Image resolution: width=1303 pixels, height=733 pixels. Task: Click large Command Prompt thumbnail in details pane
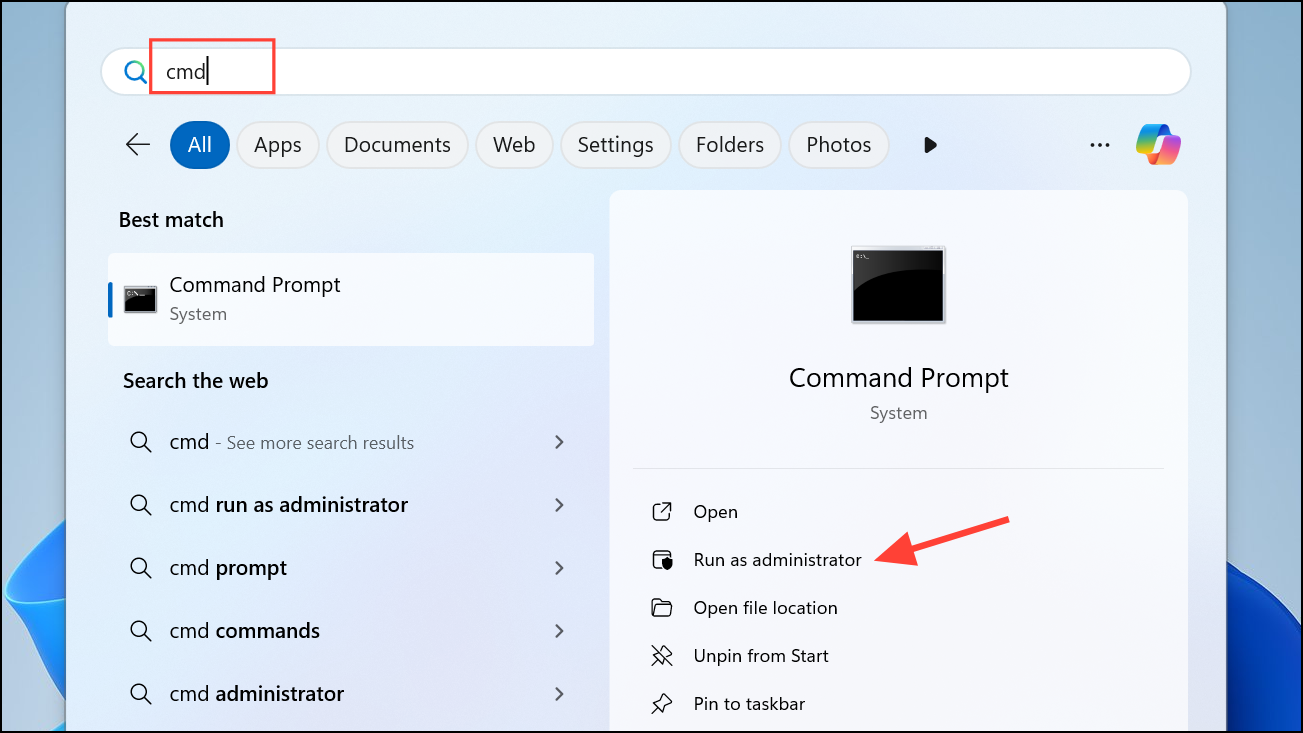[x=898, y=284]
